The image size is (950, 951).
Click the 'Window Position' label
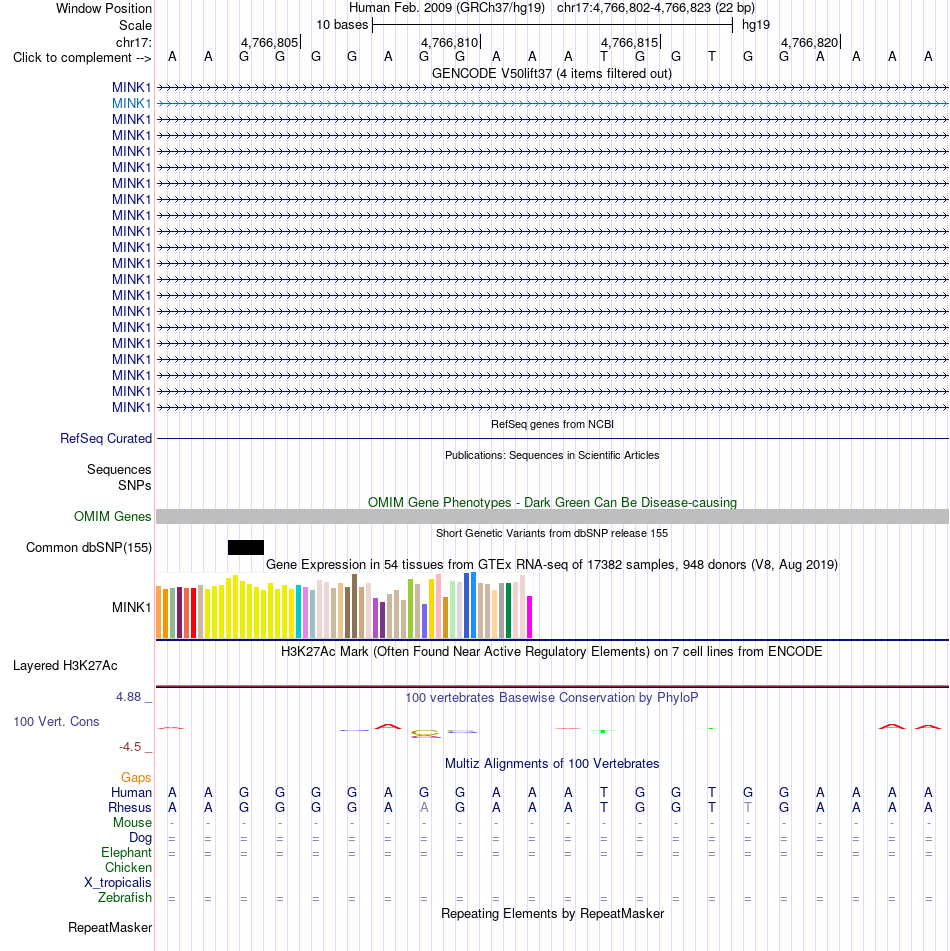(x=104, y=9)
